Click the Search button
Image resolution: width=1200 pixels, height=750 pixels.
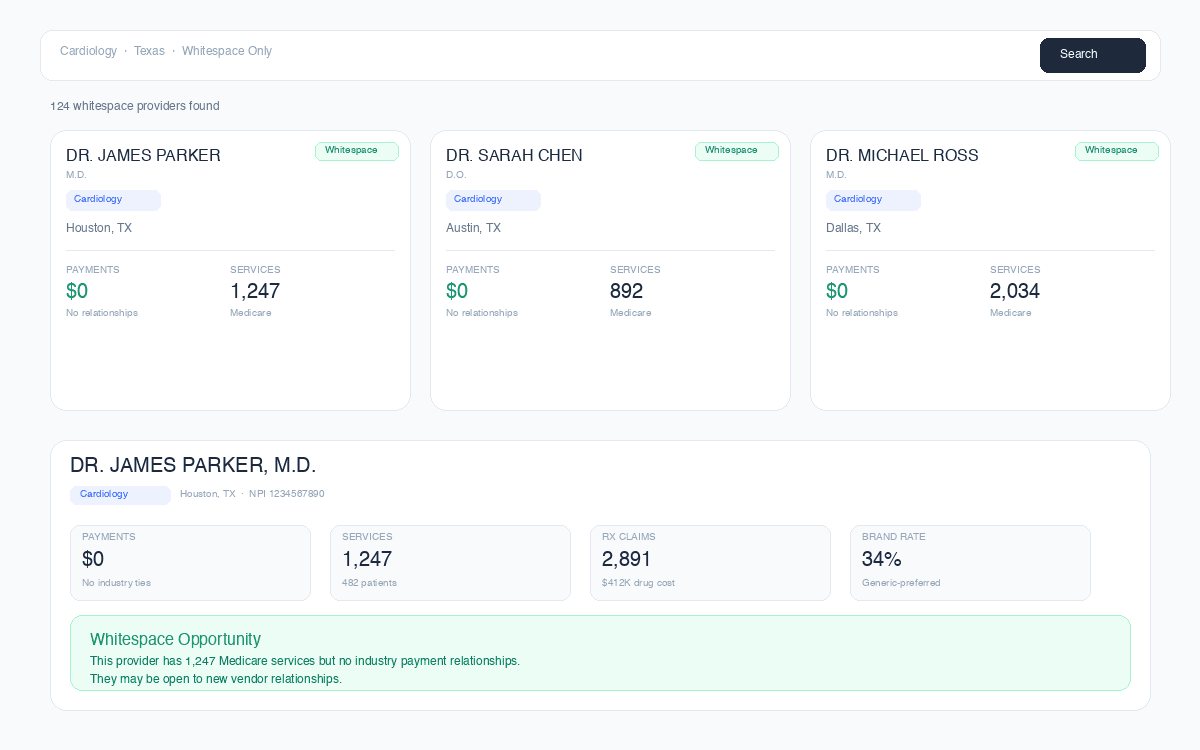pyautogui.click(x=1092, y=55)
